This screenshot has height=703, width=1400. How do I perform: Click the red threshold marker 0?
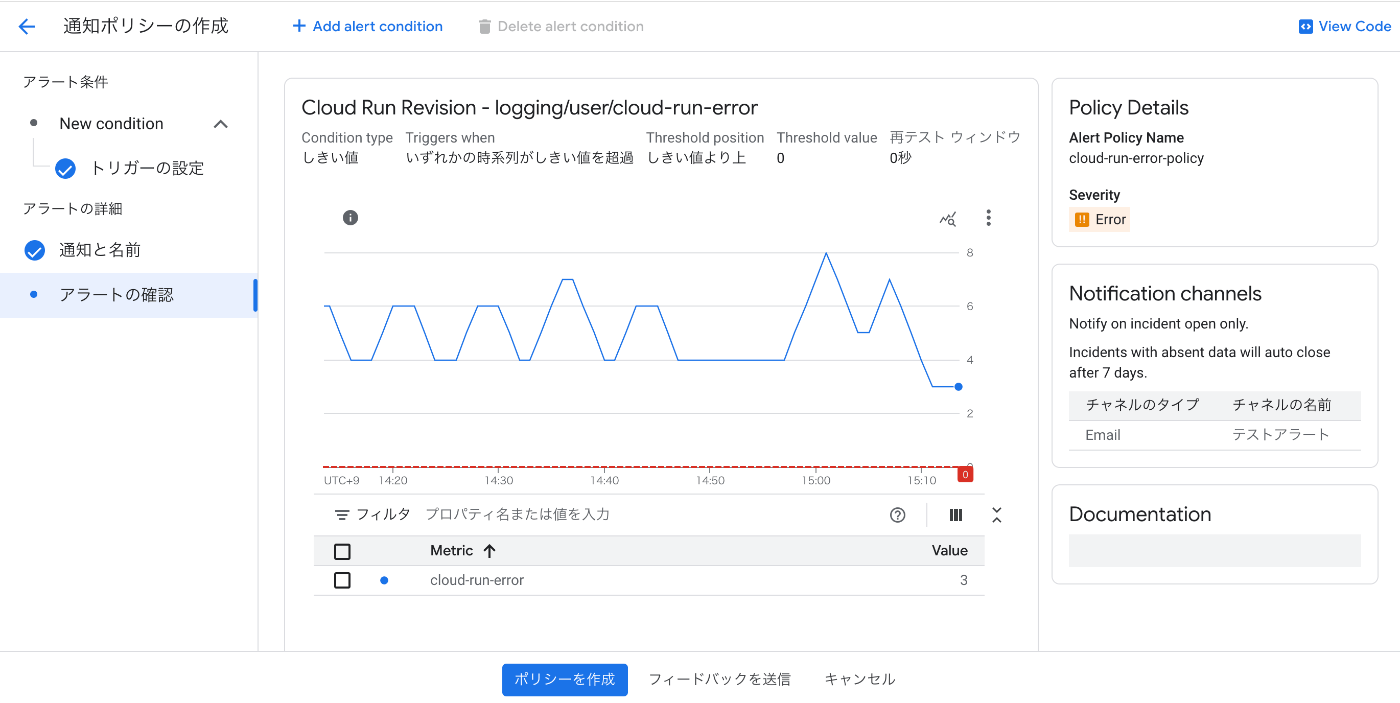965,474
